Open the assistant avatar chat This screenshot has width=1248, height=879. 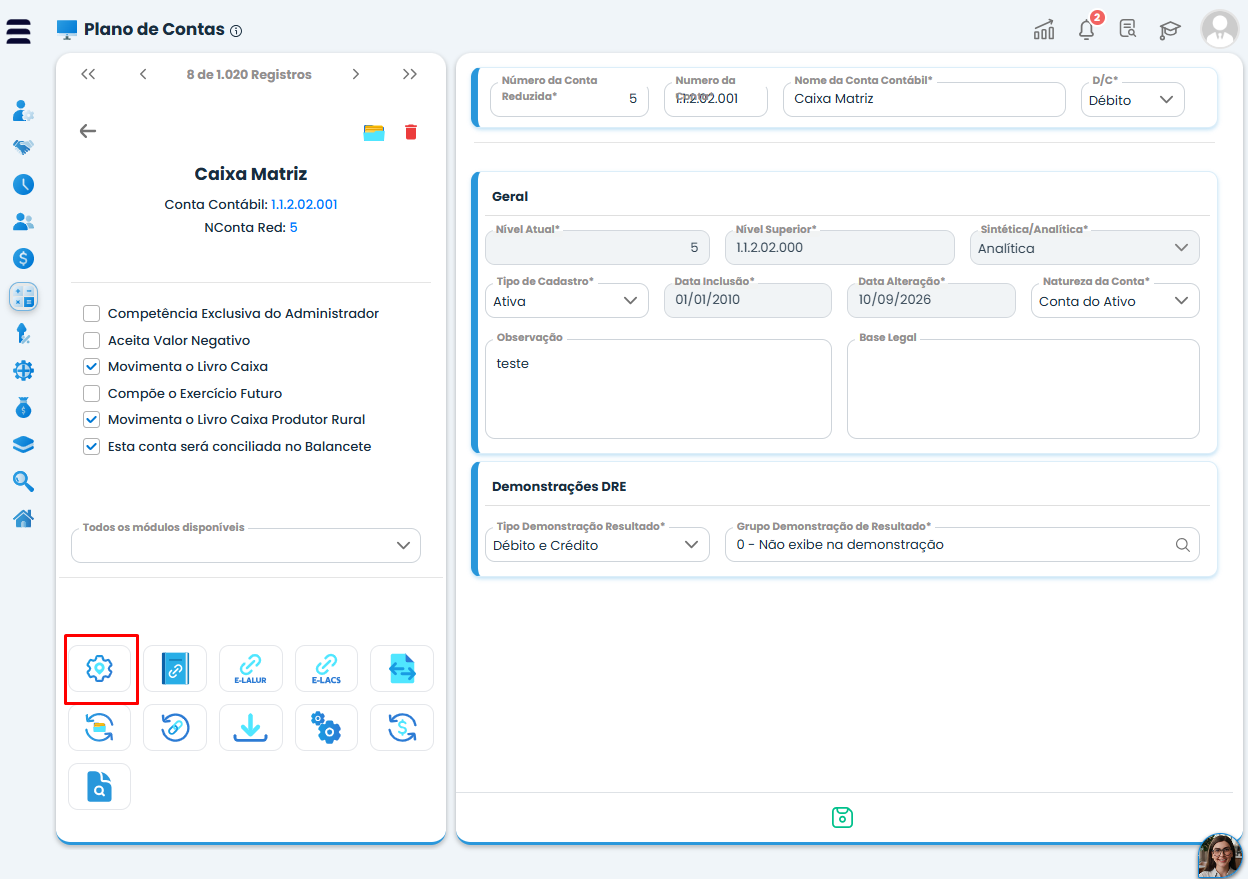(1220, 855)
